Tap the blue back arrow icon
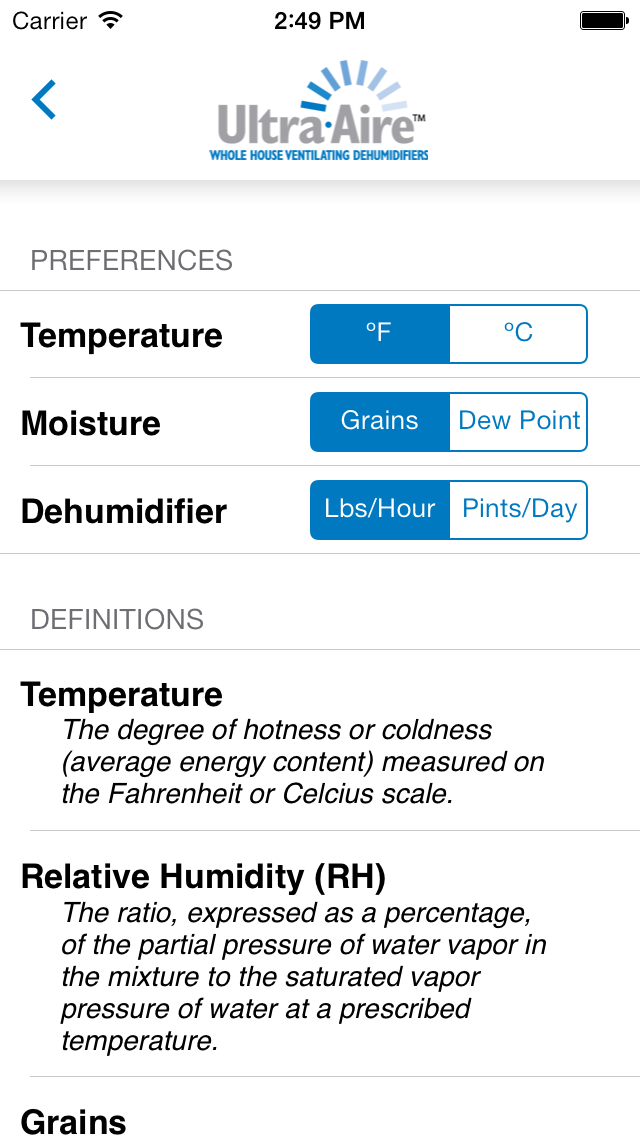640x1136 pixels. (43, 99)
